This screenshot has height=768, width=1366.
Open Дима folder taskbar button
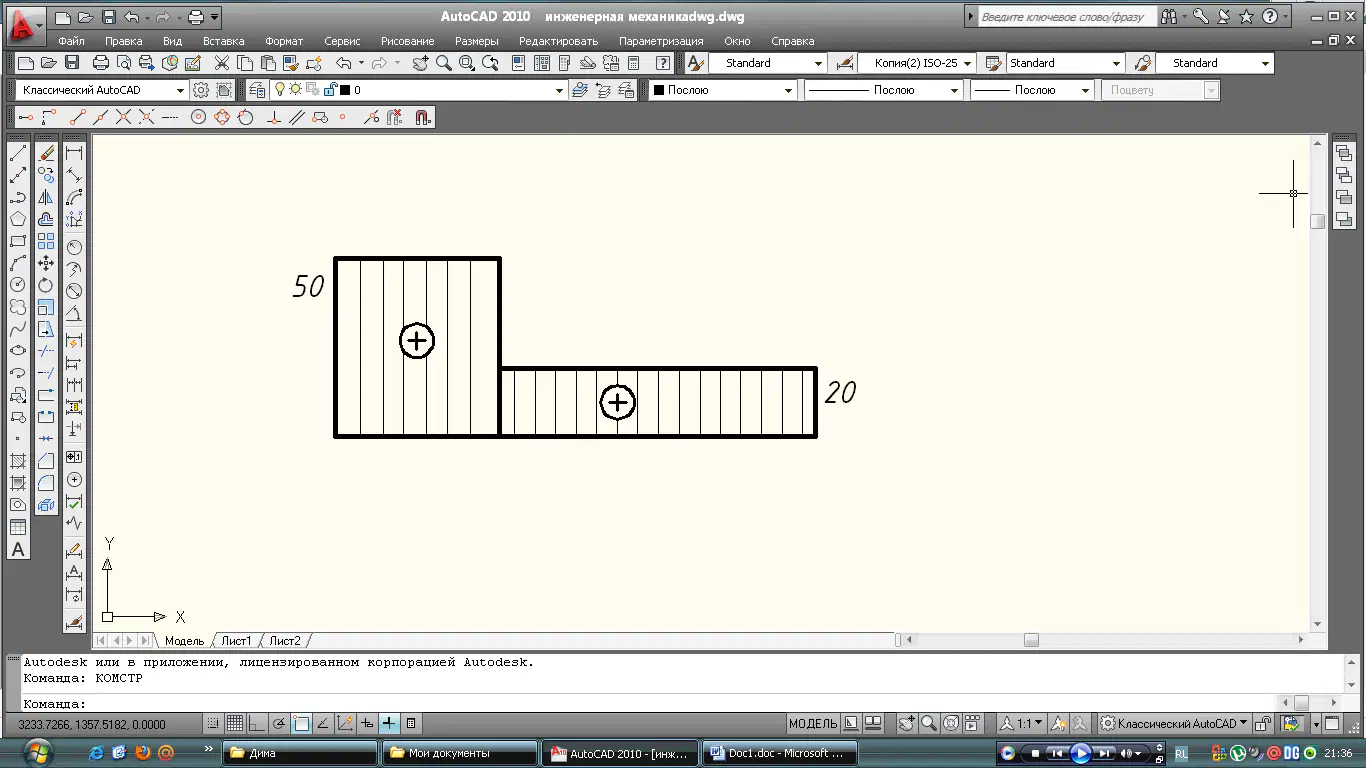[300, 753]
